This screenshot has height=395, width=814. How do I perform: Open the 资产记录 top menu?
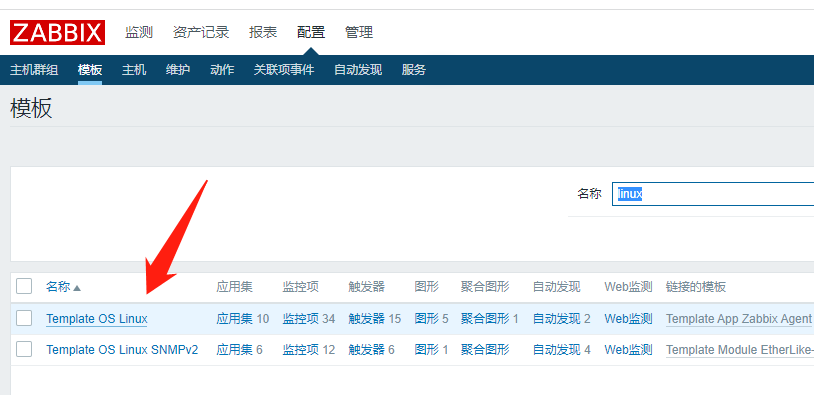[201, 32]
